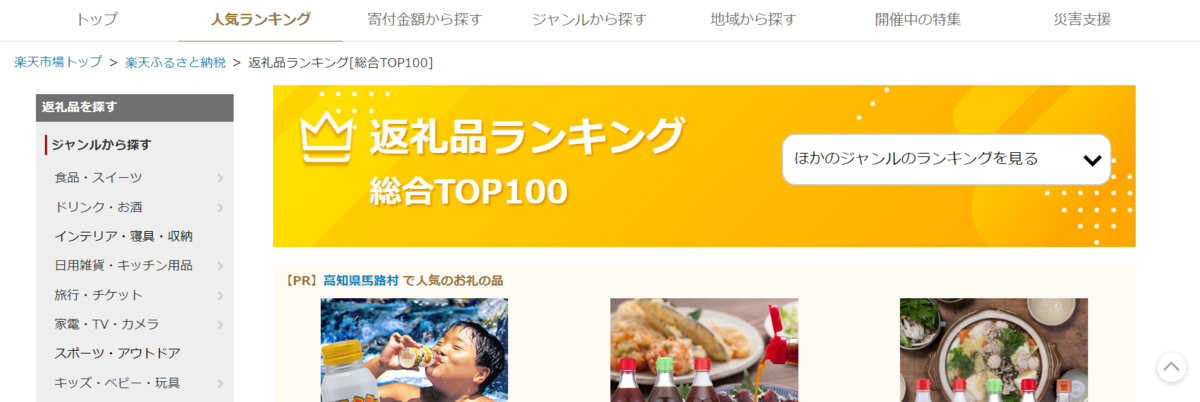The width and height of the screenshot is (1200, 402).
Task: Expand ドリンク・お酒 chevron arrow
Action: 220,207
